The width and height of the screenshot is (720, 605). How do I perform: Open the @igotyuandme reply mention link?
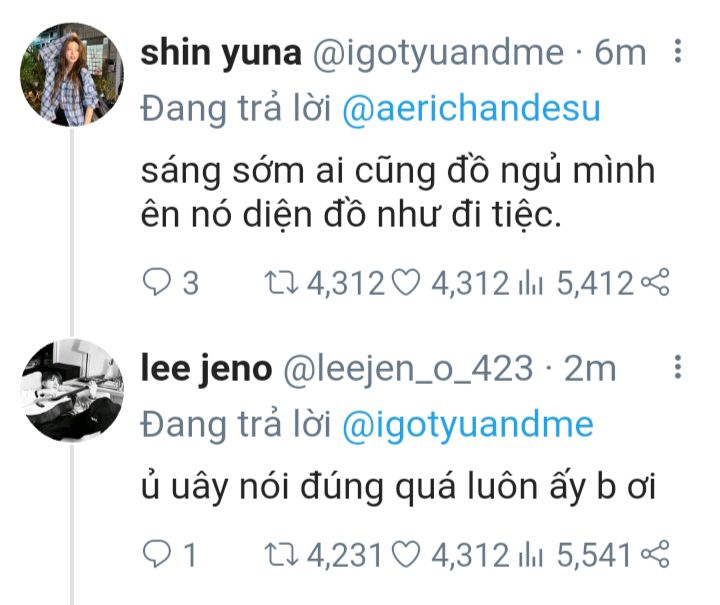467,423
